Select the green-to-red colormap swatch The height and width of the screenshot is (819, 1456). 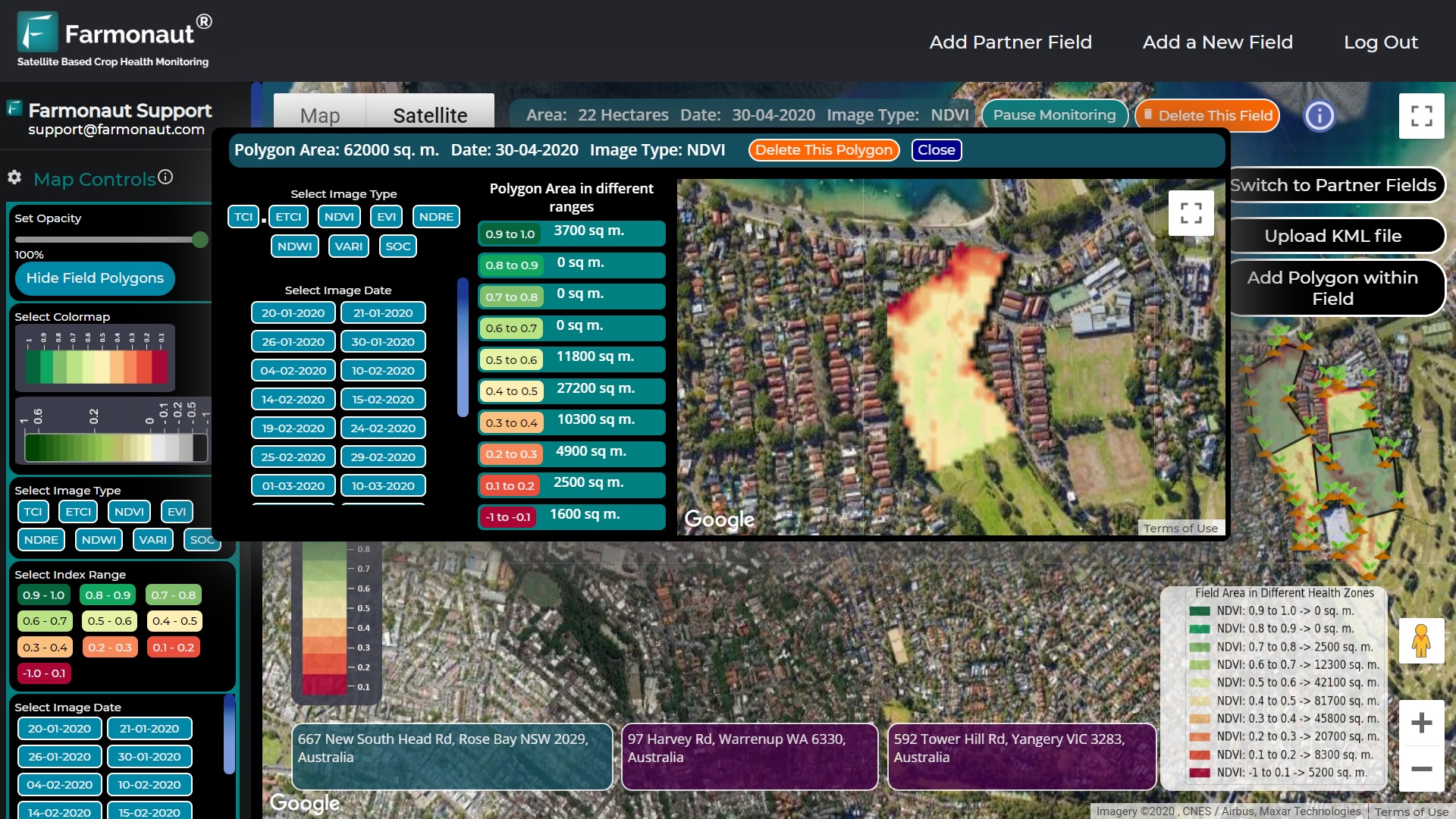pos(94,356)
